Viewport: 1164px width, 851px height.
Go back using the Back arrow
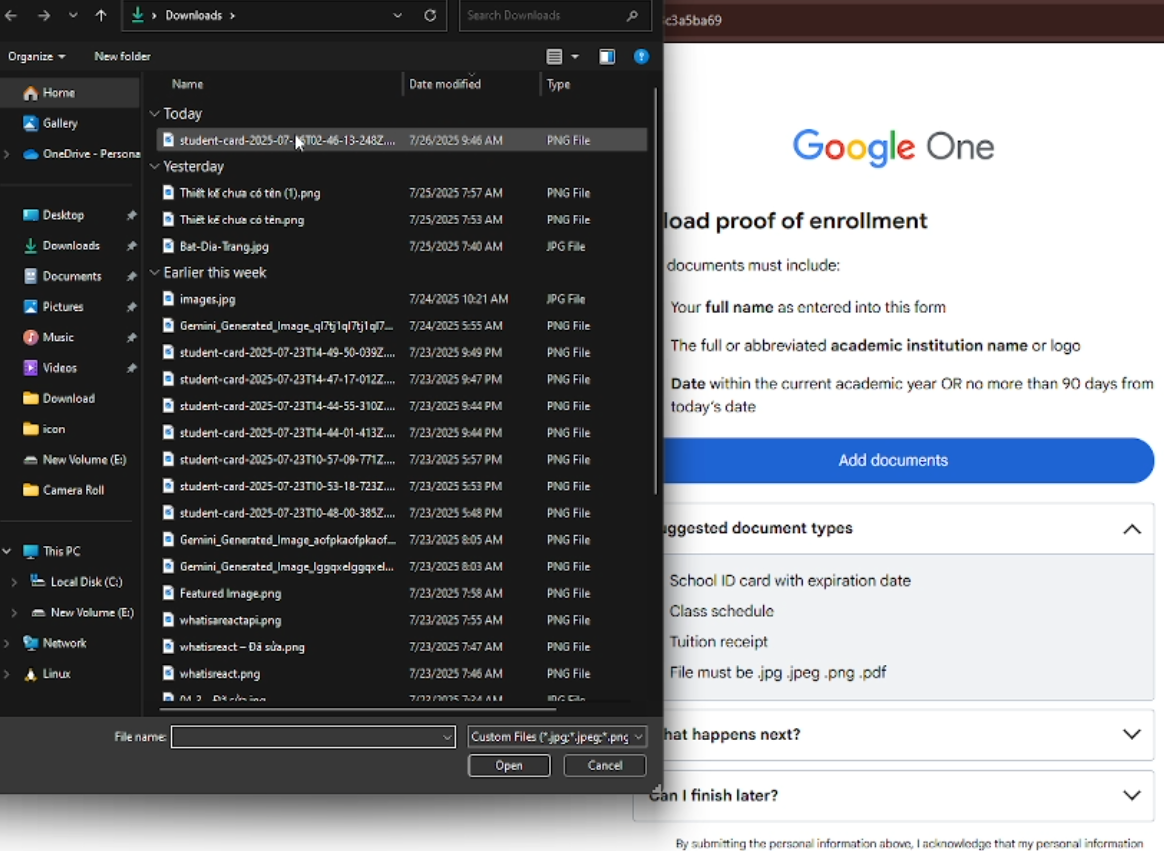pyautogui.click(x=11, y=15)
